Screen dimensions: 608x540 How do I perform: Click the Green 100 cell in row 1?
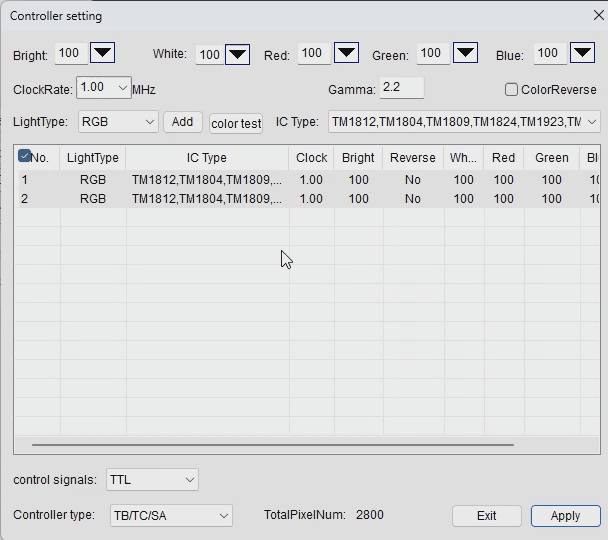click(552, 180)
